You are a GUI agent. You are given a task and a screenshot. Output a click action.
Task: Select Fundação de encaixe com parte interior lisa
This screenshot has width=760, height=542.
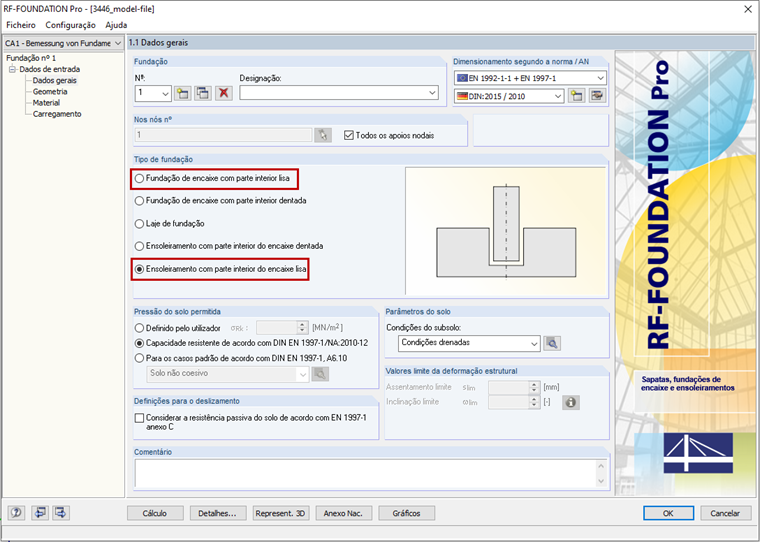click(x=139, y=178)
